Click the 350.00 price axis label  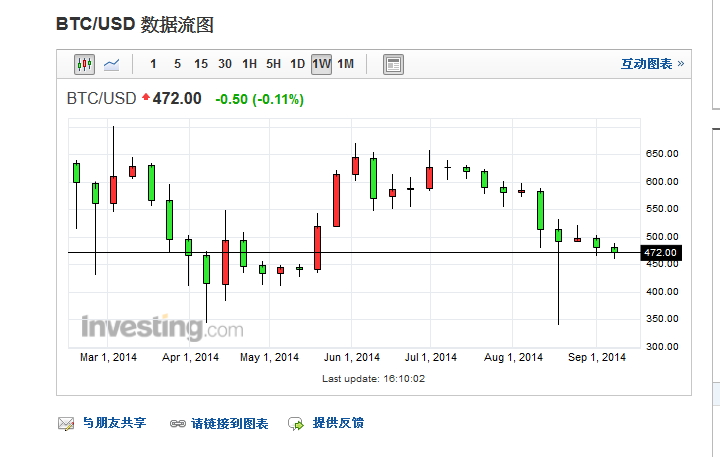pos(662,319)
